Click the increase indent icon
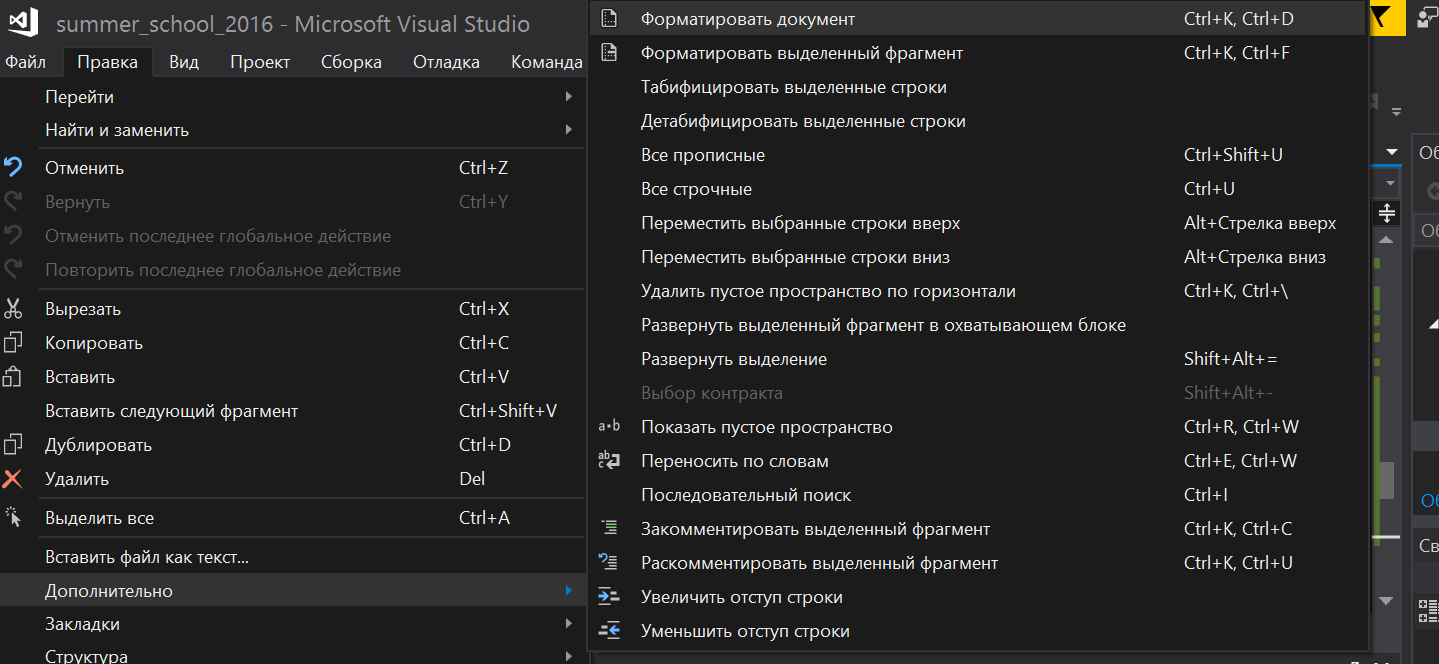Image resolution: width=1439 pixels, height=664 pixels. pyautogui.click(x=608, y=597)
